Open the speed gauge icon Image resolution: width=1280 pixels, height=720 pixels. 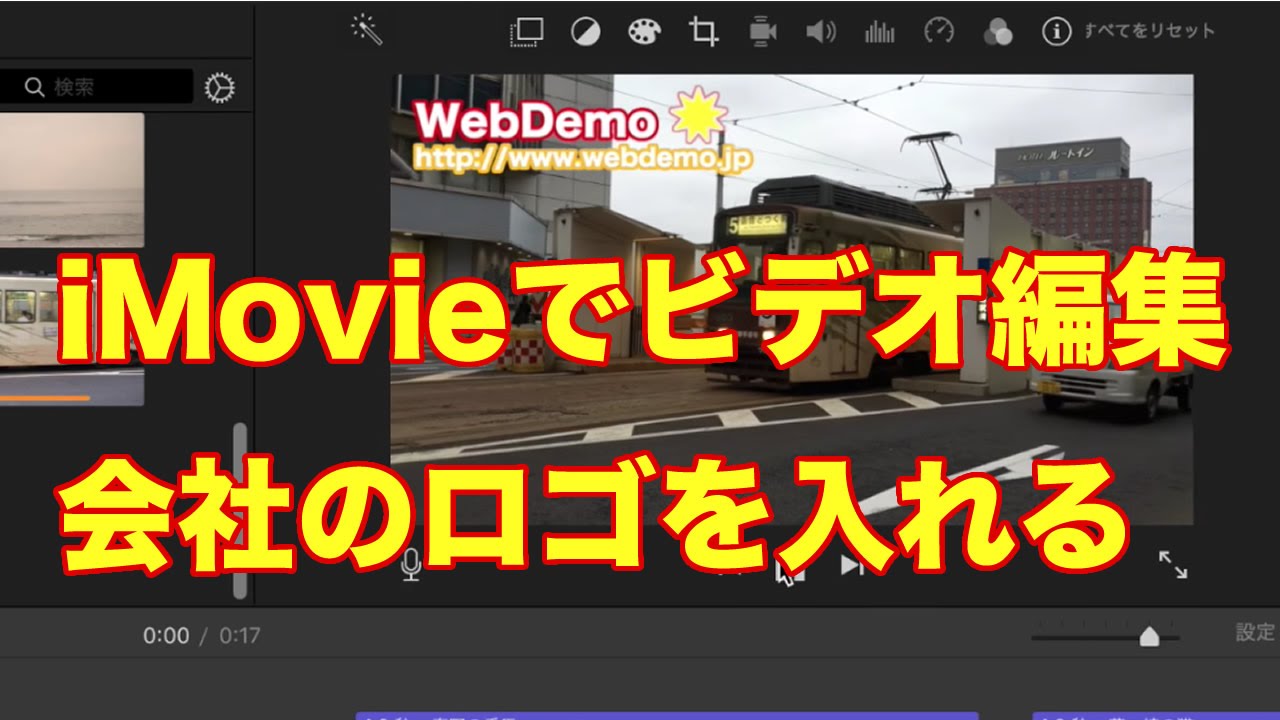pos(939,32)
